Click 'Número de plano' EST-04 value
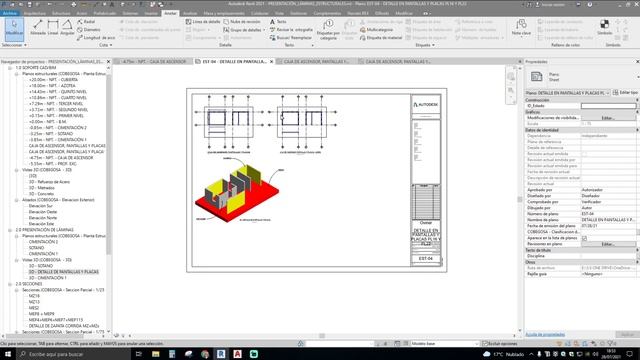 [x=608, y=214]
